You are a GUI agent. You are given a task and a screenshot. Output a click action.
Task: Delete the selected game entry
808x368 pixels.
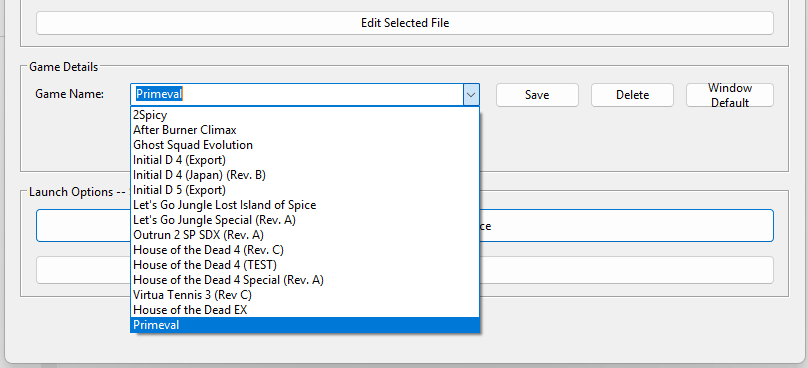coord(632,95)
